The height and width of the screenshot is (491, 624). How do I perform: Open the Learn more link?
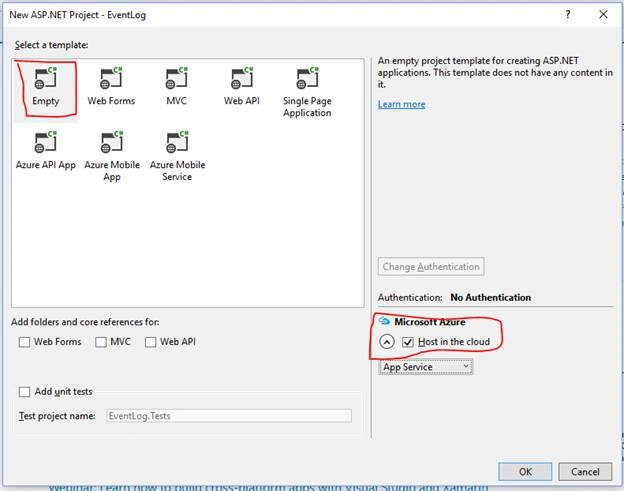[402, 104]
